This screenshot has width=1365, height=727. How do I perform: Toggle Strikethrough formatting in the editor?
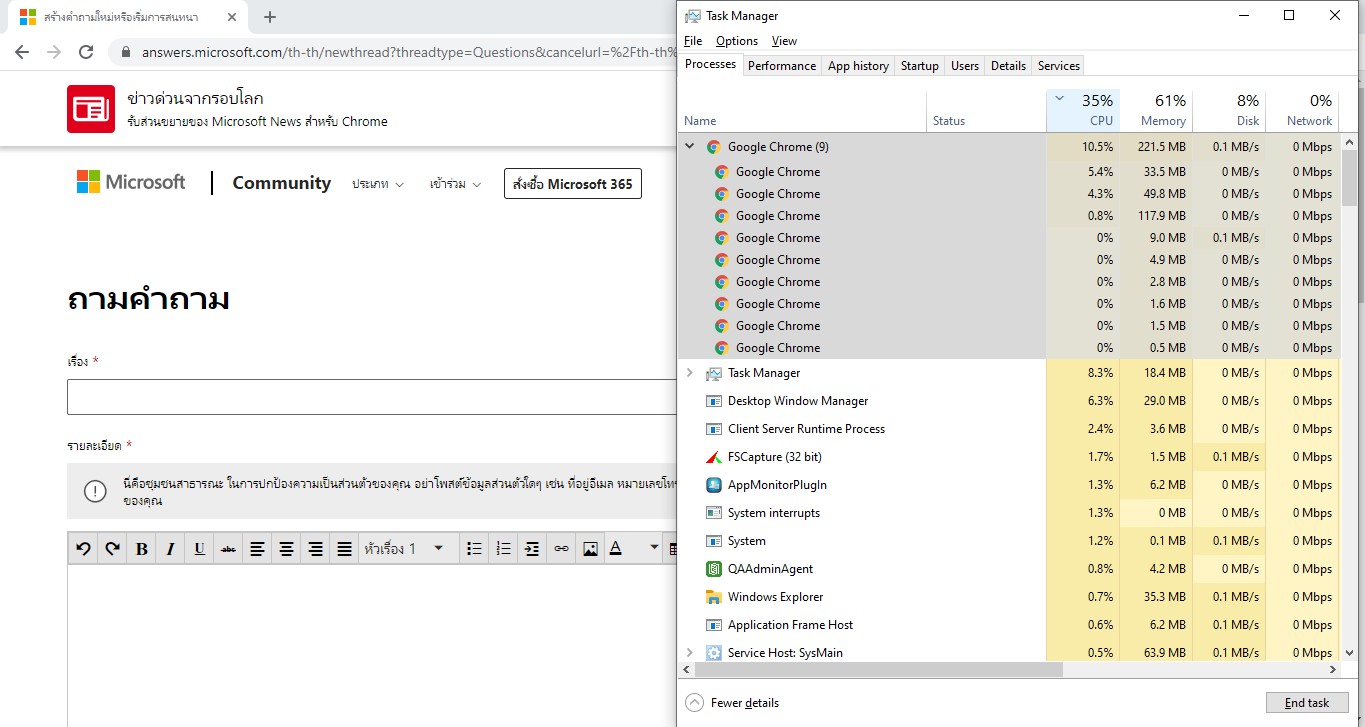tap(228, 548)
